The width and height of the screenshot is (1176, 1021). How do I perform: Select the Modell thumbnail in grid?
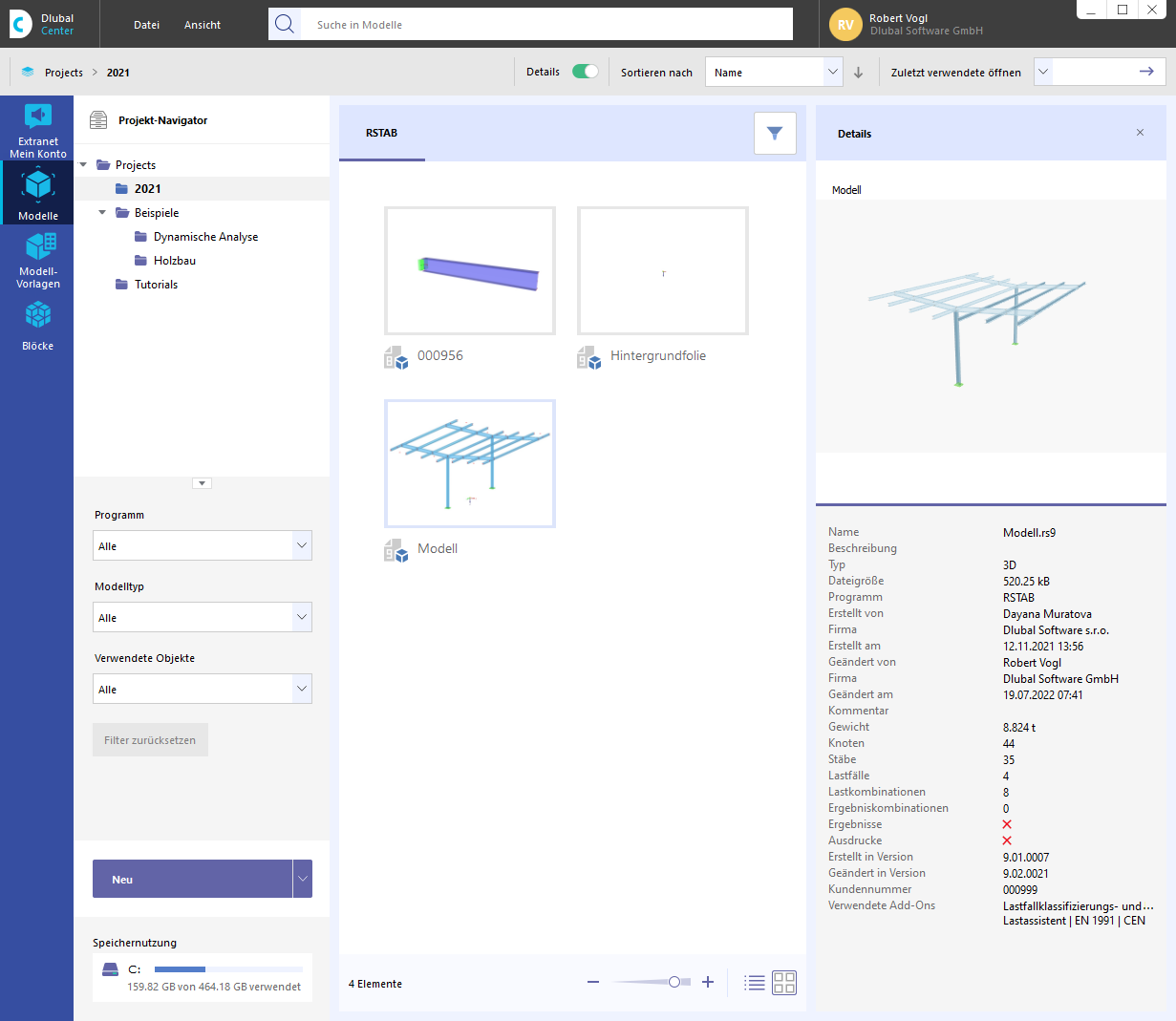[470, 463]
